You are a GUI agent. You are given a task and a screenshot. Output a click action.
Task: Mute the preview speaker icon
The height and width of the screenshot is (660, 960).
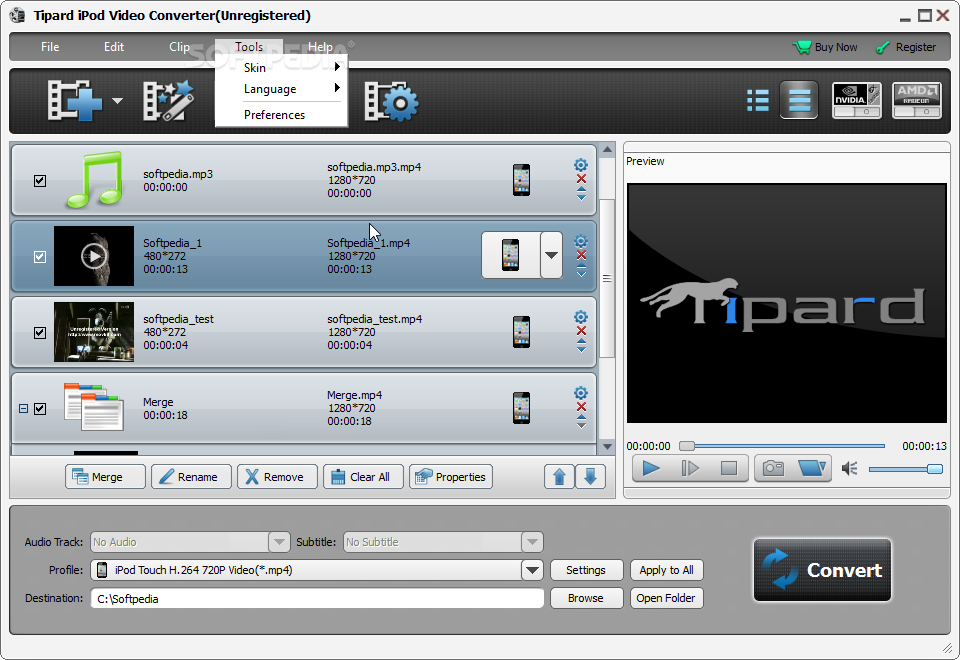850,469
